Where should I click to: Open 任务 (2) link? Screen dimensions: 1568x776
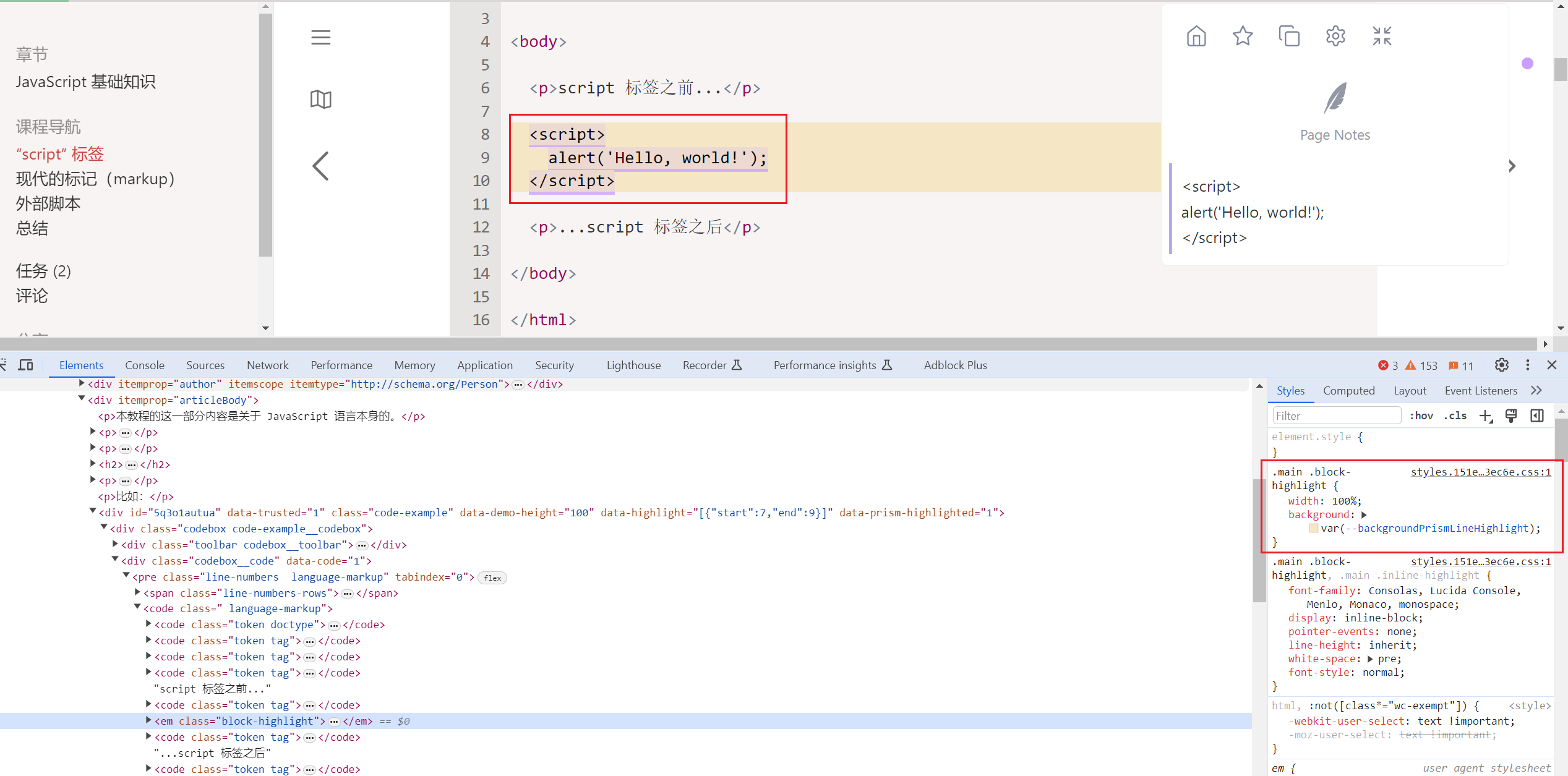pyautogui.click(x=43, y=271)
